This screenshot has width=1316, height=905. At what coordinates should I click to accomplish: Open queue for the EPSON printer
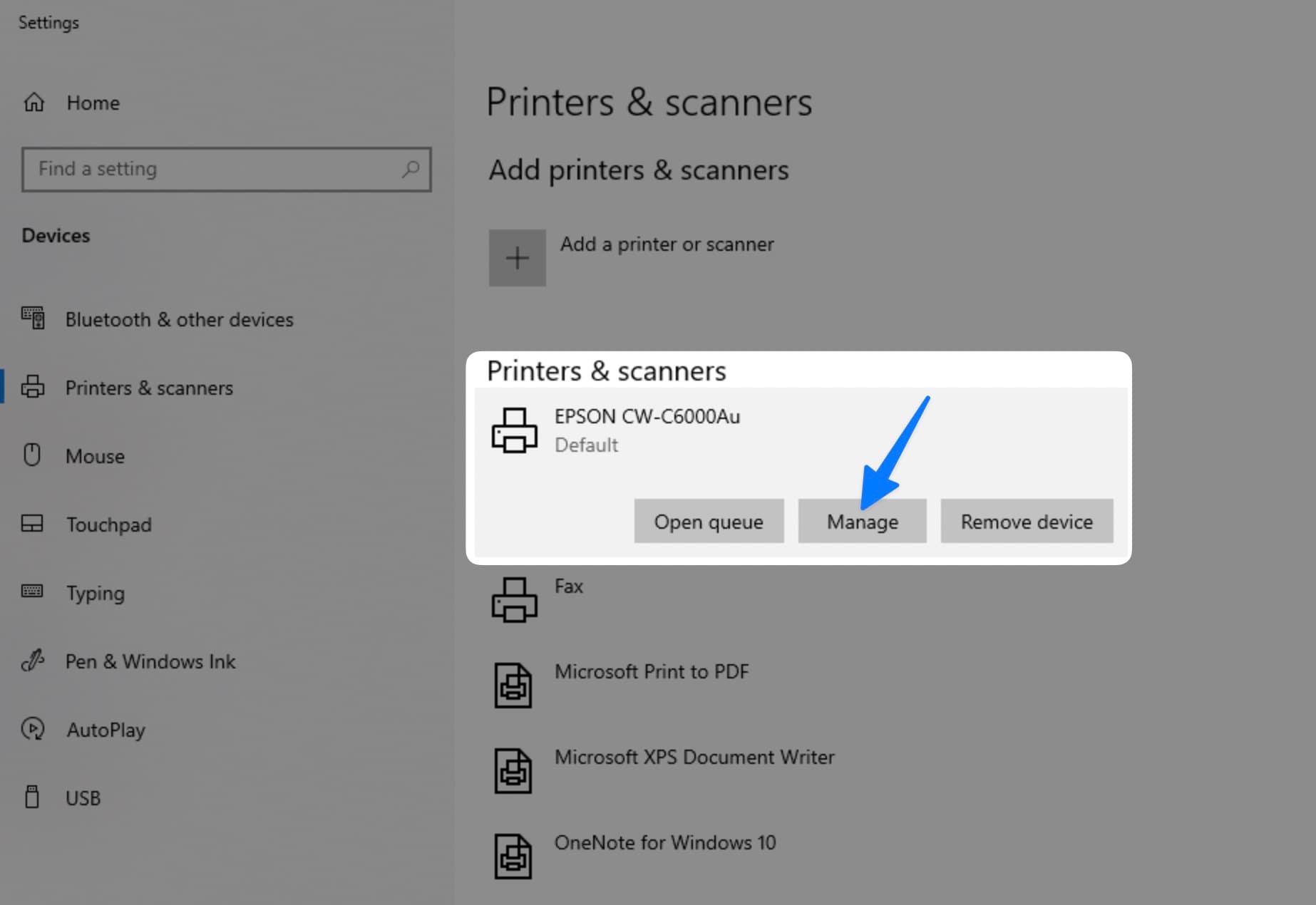click(x=709, y=521)
